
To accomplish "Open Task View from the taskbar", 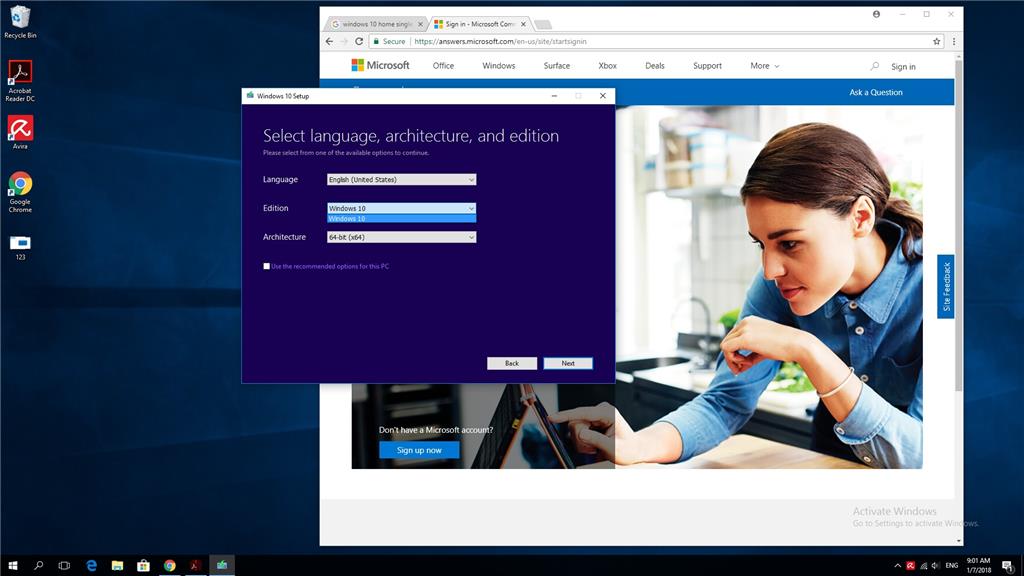I will pyautogui.click(x=64, y=565).
